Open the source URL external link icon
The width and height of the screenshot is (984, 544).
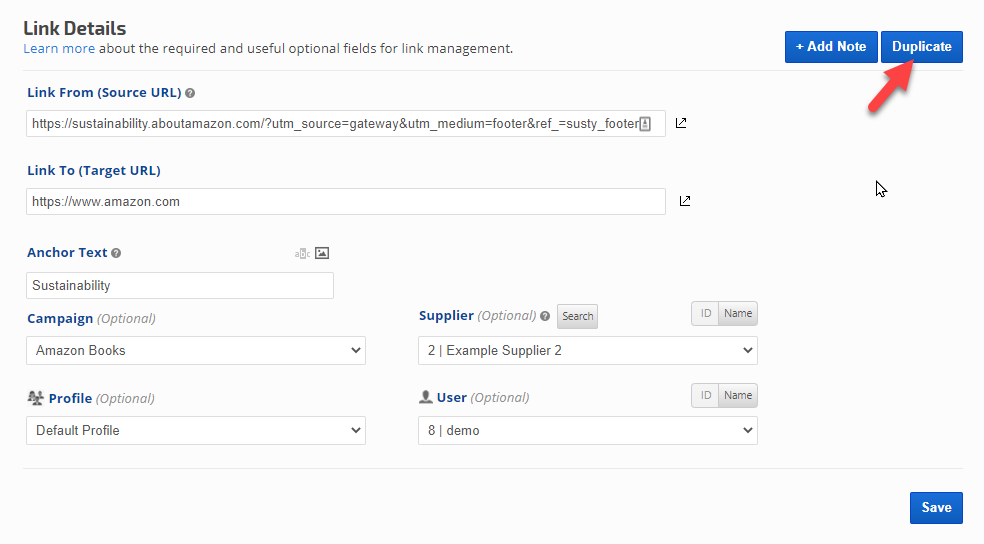point(681,123)
